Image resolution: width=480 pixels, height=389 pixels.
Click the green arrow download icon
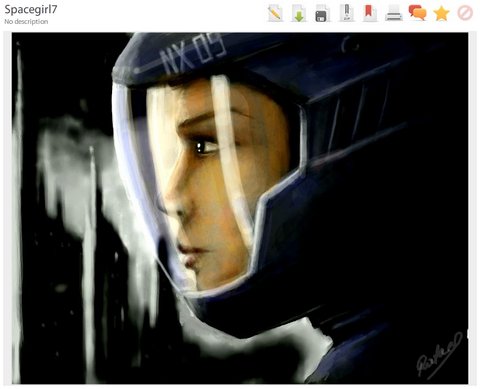point(299,14)
